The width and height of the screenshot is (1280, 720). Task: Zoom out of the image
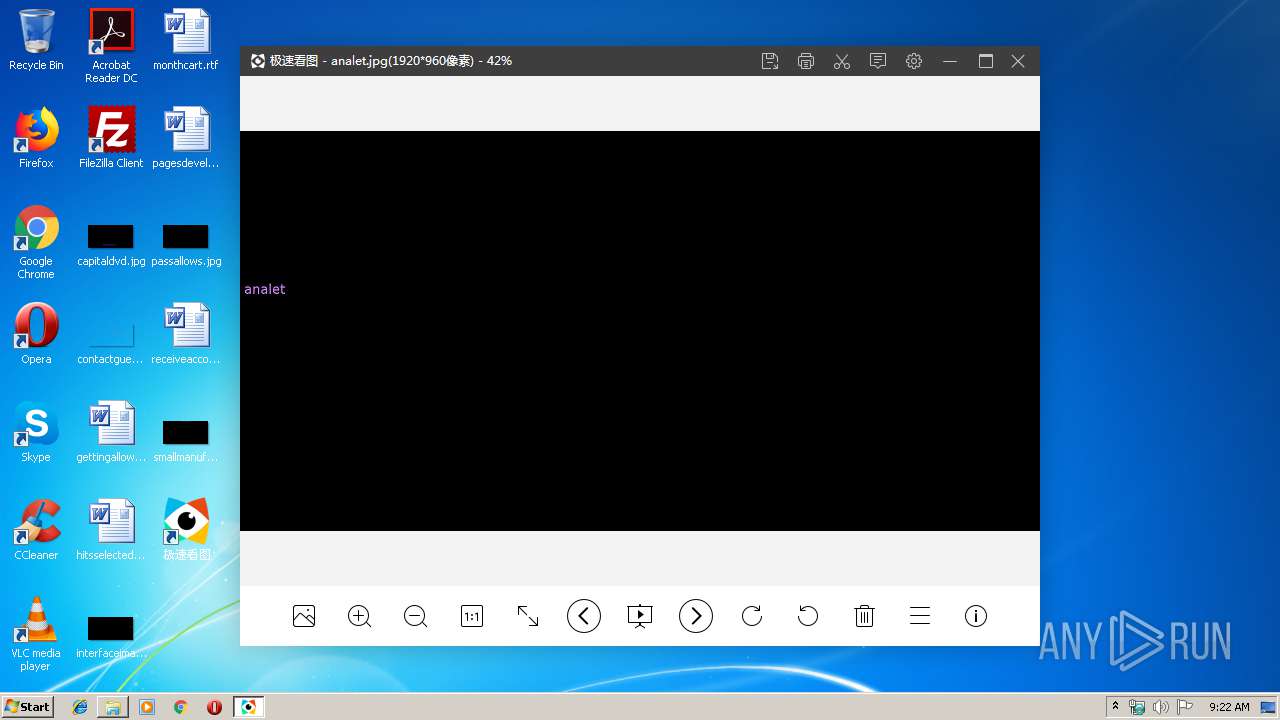(416, 616)
